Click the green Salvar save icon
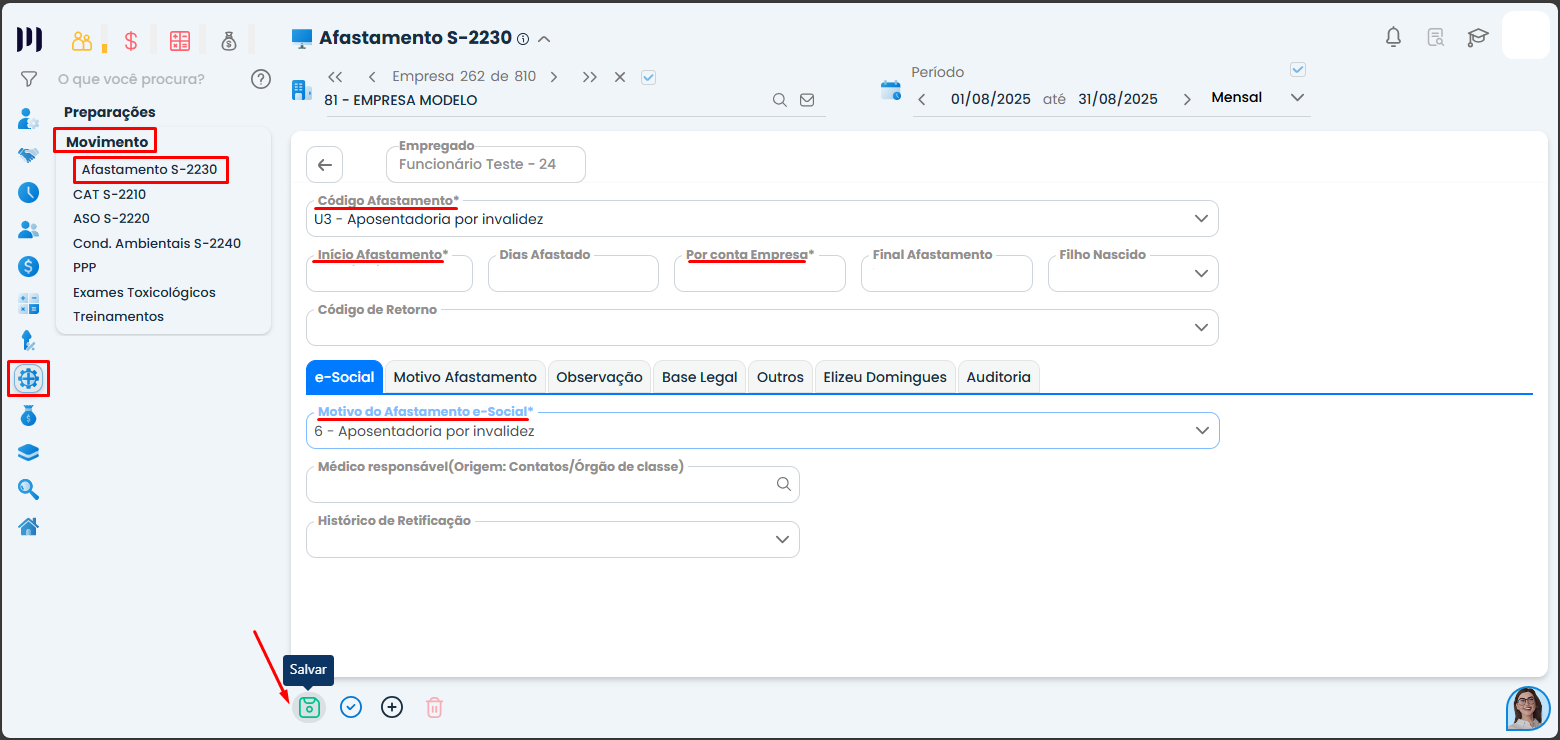Image resolution: width=1560 pixels, height=740 pixels. tap(309, 707)
